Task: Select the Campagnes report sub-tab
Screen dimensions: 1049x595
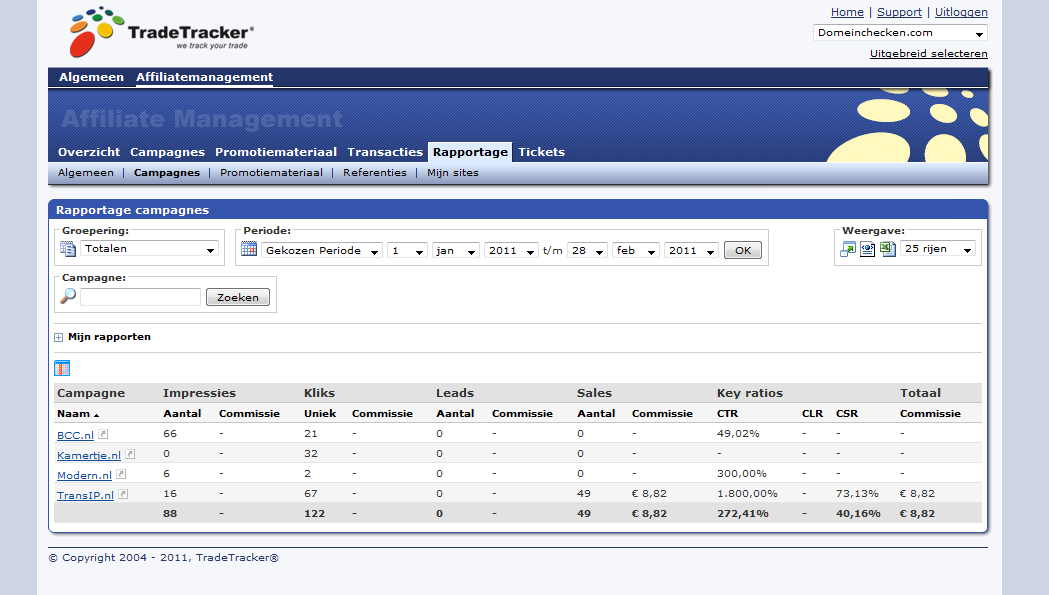Action: click(x=167, y=173)
